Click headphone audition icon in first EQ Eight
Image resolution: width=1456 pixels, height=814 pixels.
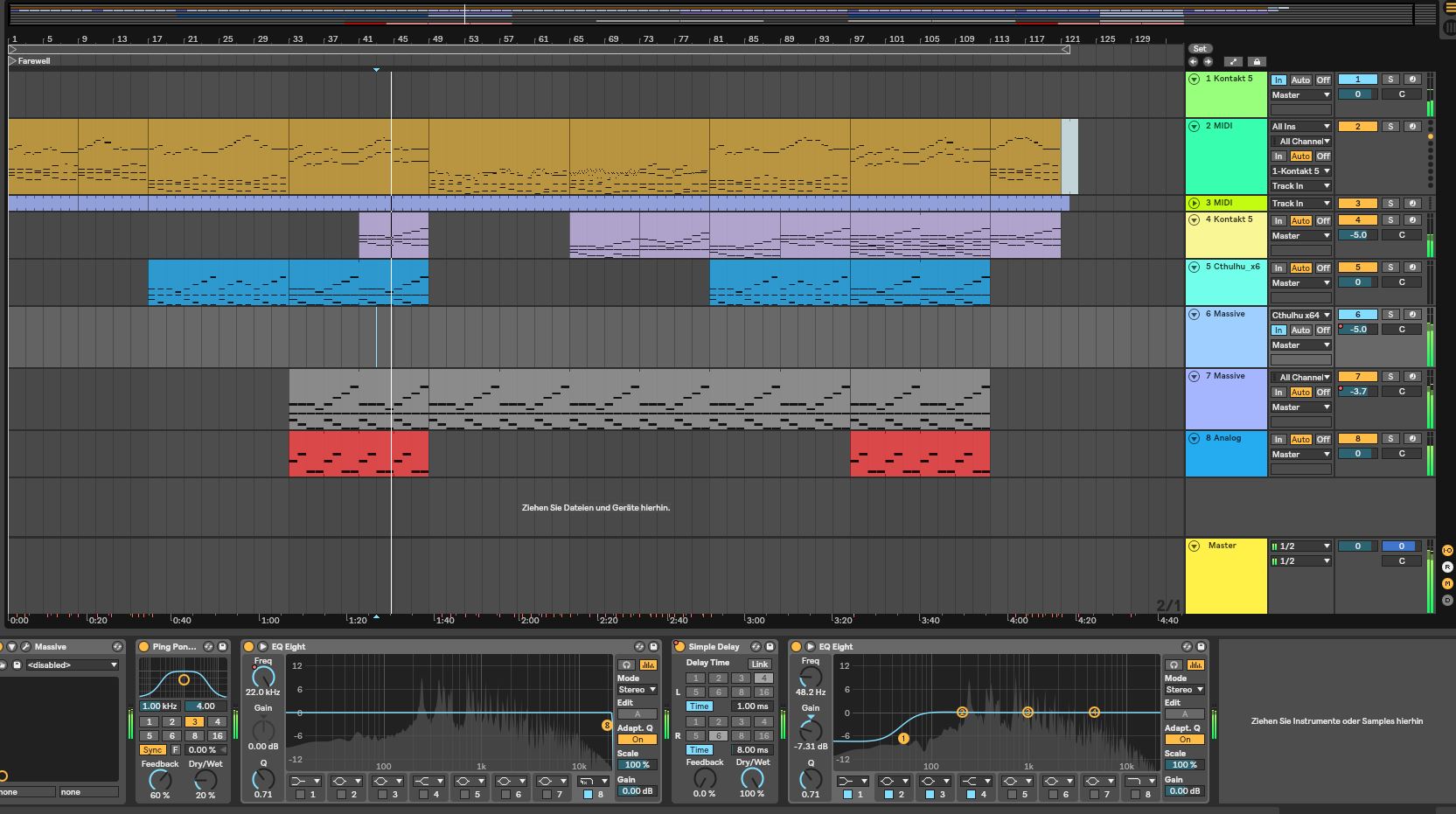point(626,665)
